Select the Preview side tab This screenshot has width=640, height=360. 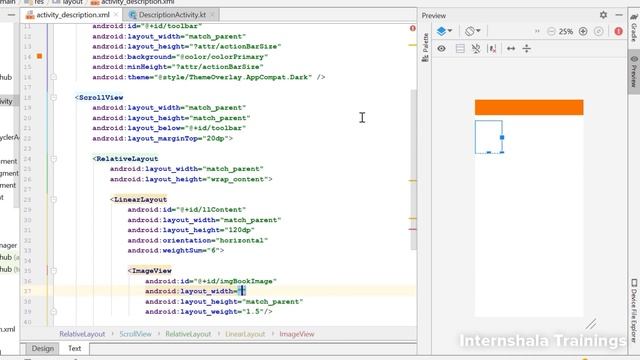(x=634, y=71)
